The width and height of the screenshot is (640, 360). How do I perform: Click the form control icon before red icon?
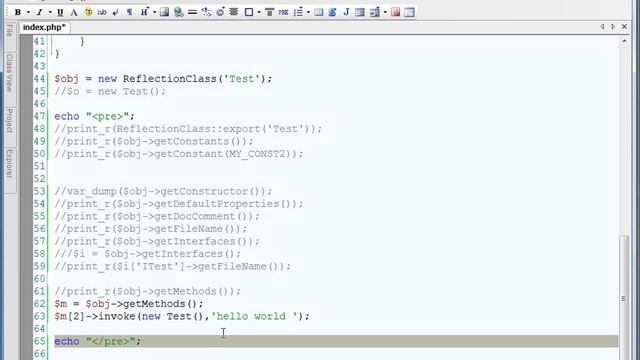tap(375, 12)
